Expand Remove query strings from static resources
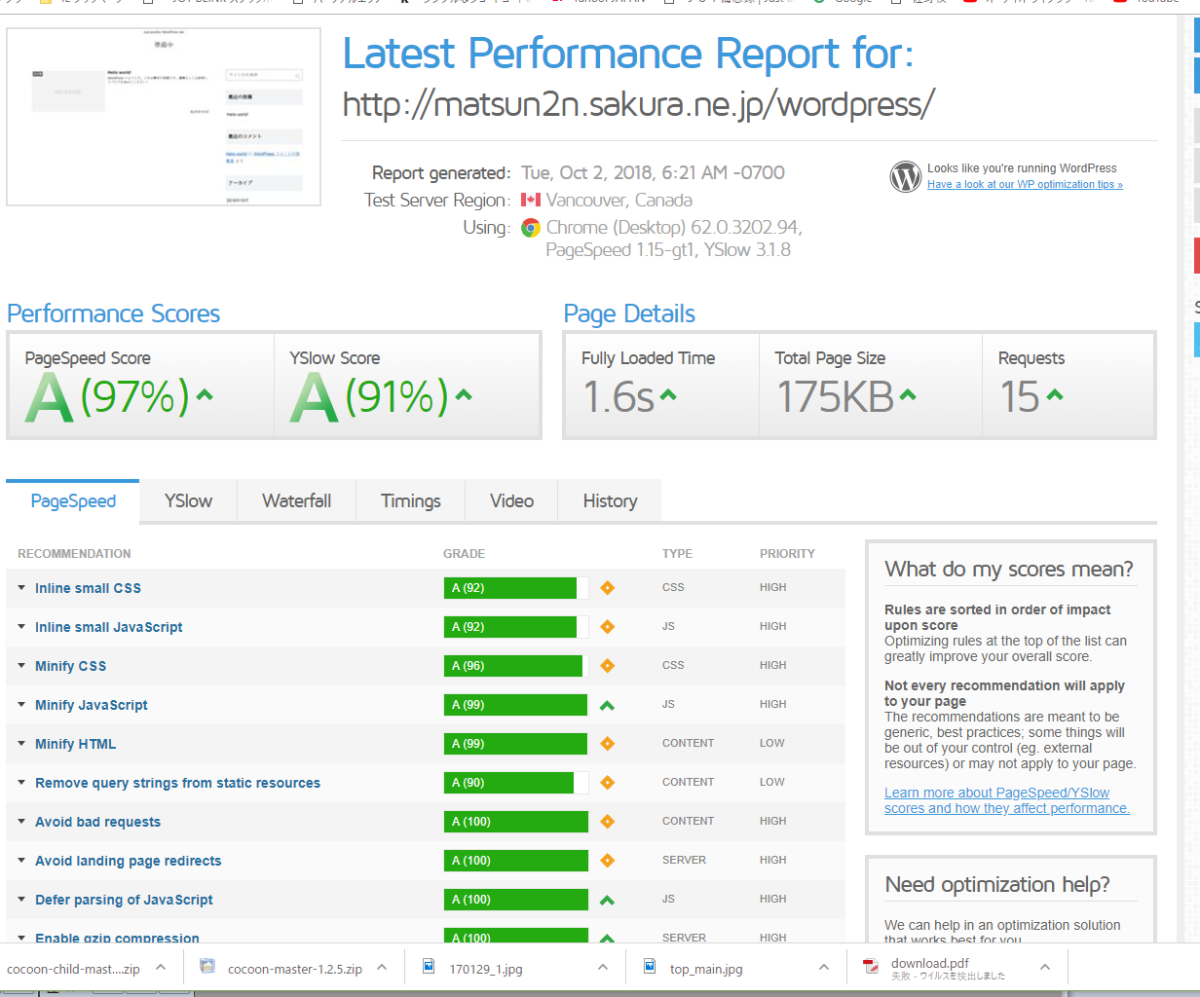Image resolution: width=1200 pixels, height=997 pixels. [177, 783]
